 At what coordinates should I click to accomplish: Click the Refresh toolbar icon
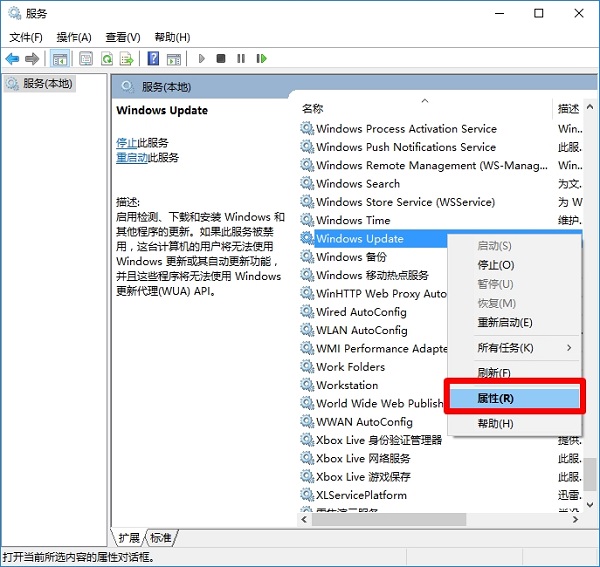[107, 59]
